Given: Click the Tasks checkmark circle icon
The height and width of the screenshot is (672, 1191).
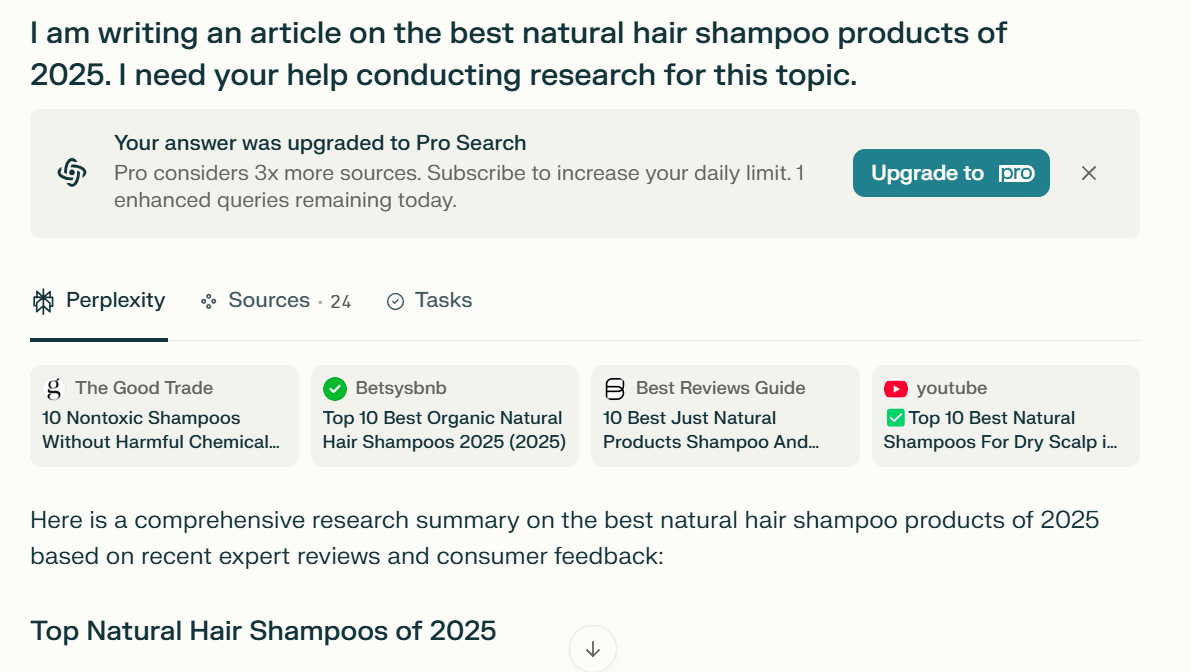Looking at the screenshot, I should (x=395, y=301).
